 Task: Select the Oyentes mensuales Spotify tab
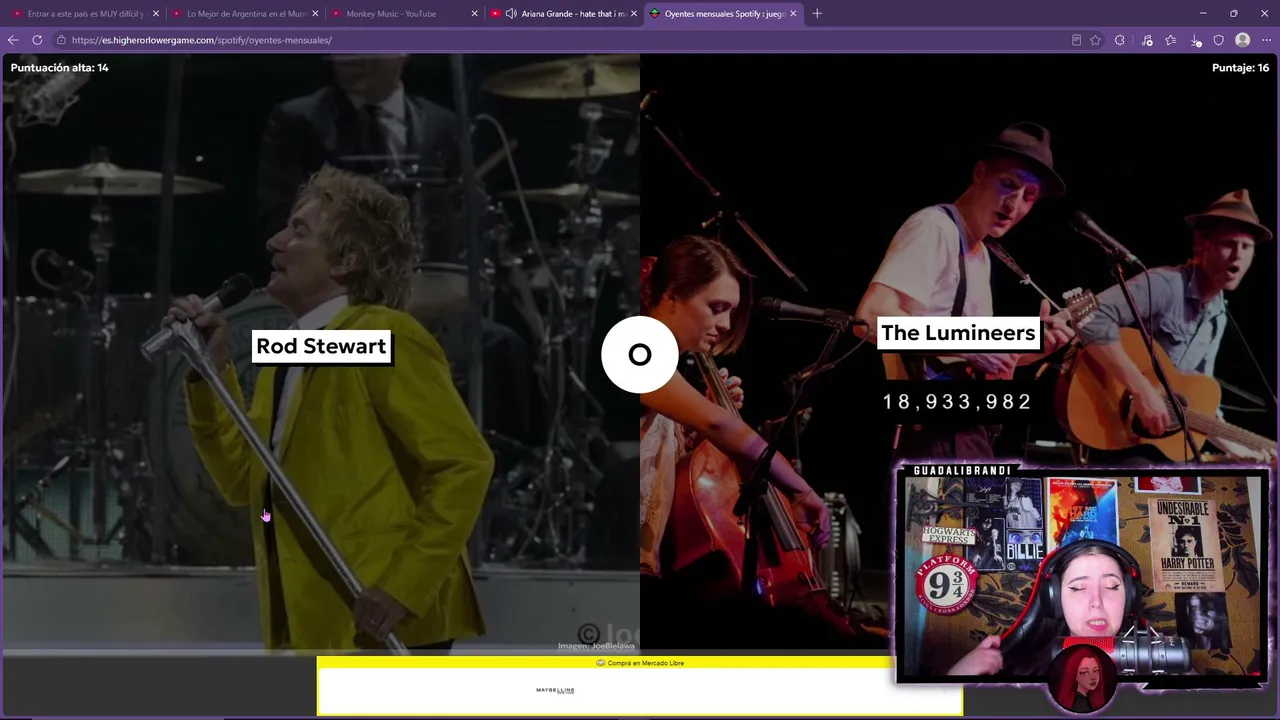pyautogui.click(x=723, y=14)
